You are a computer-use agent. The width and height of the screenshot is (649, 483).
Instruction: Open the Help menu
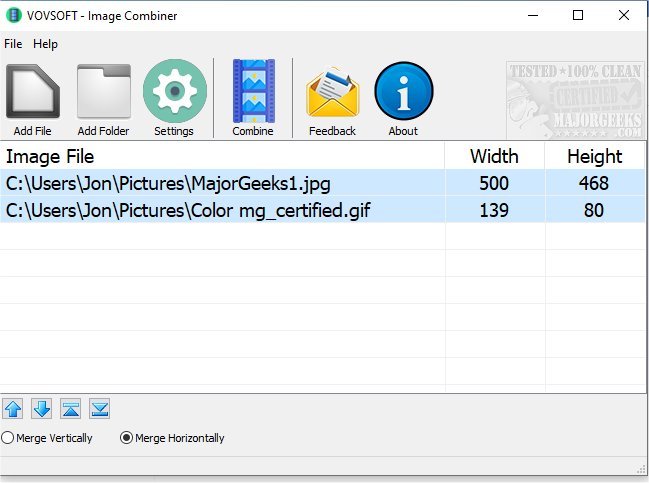point(45,44)
